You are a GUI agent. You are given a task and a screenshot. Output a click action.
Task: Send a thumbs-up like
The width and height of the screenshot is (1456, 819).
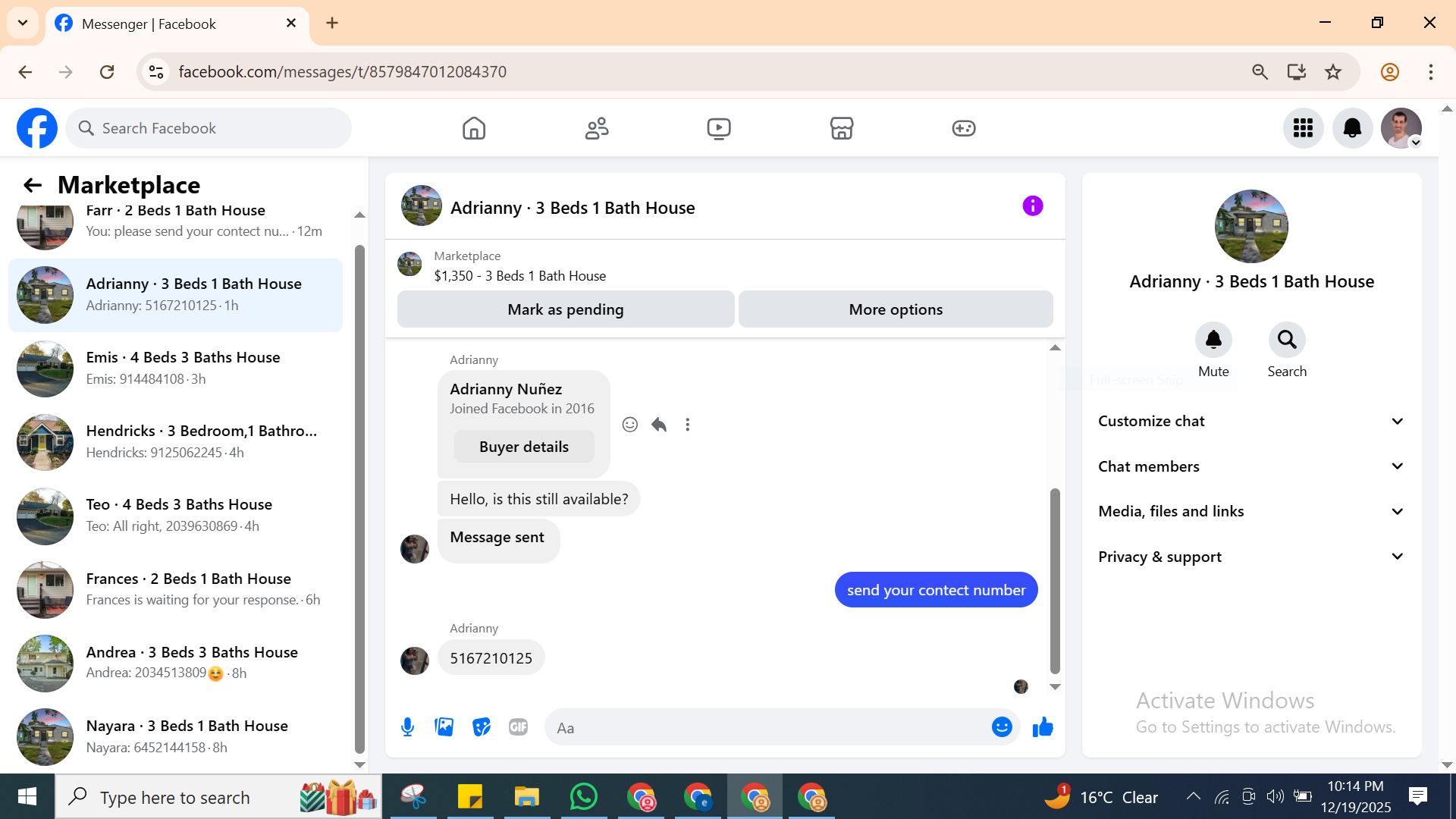coord(1043,727)
